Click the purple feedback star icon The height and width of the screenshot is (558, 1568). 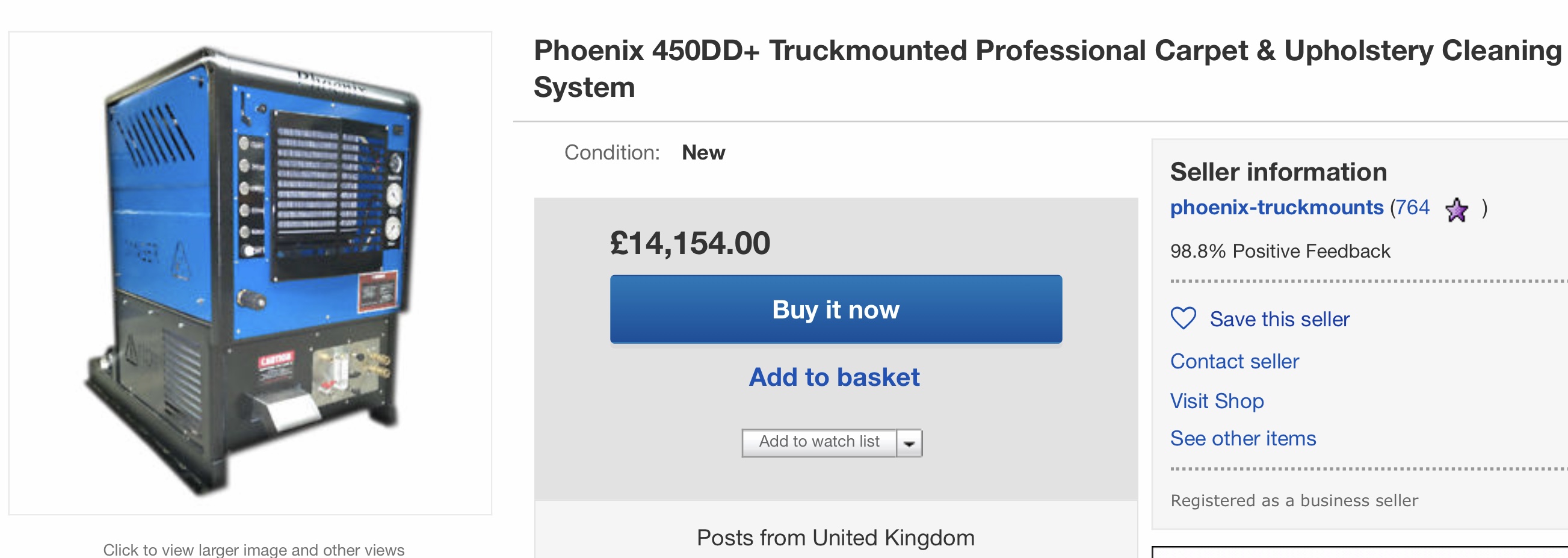tap(1456, 210)
